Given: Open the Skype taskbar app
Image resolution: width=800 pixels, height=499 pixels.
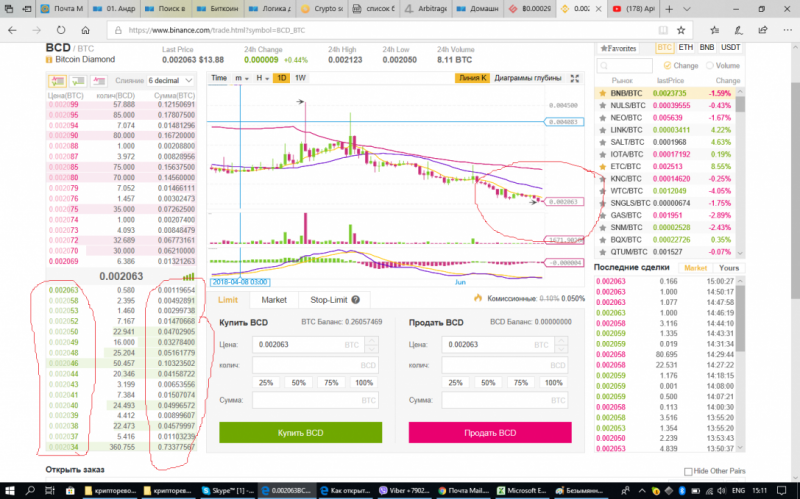Looking at the screenshot, I should 226,490.
